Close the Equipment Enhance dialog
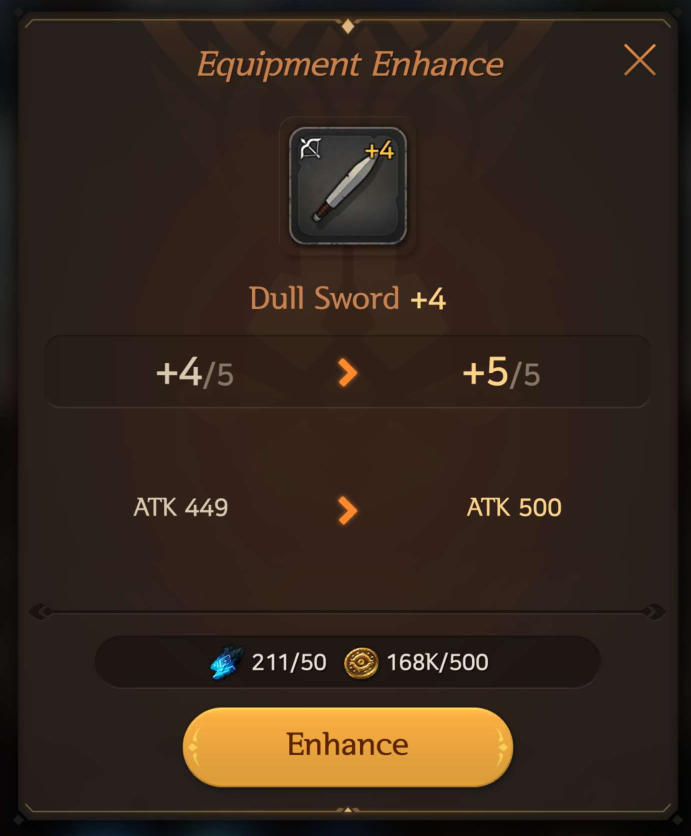 639,60
